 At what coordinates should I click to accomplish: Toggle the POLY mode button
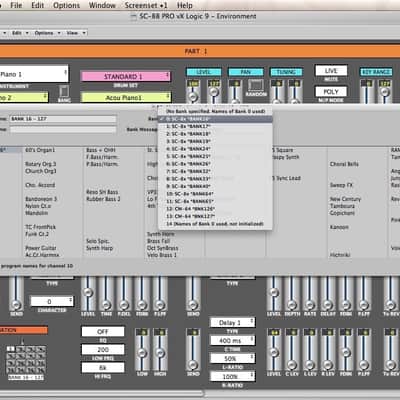331,91
